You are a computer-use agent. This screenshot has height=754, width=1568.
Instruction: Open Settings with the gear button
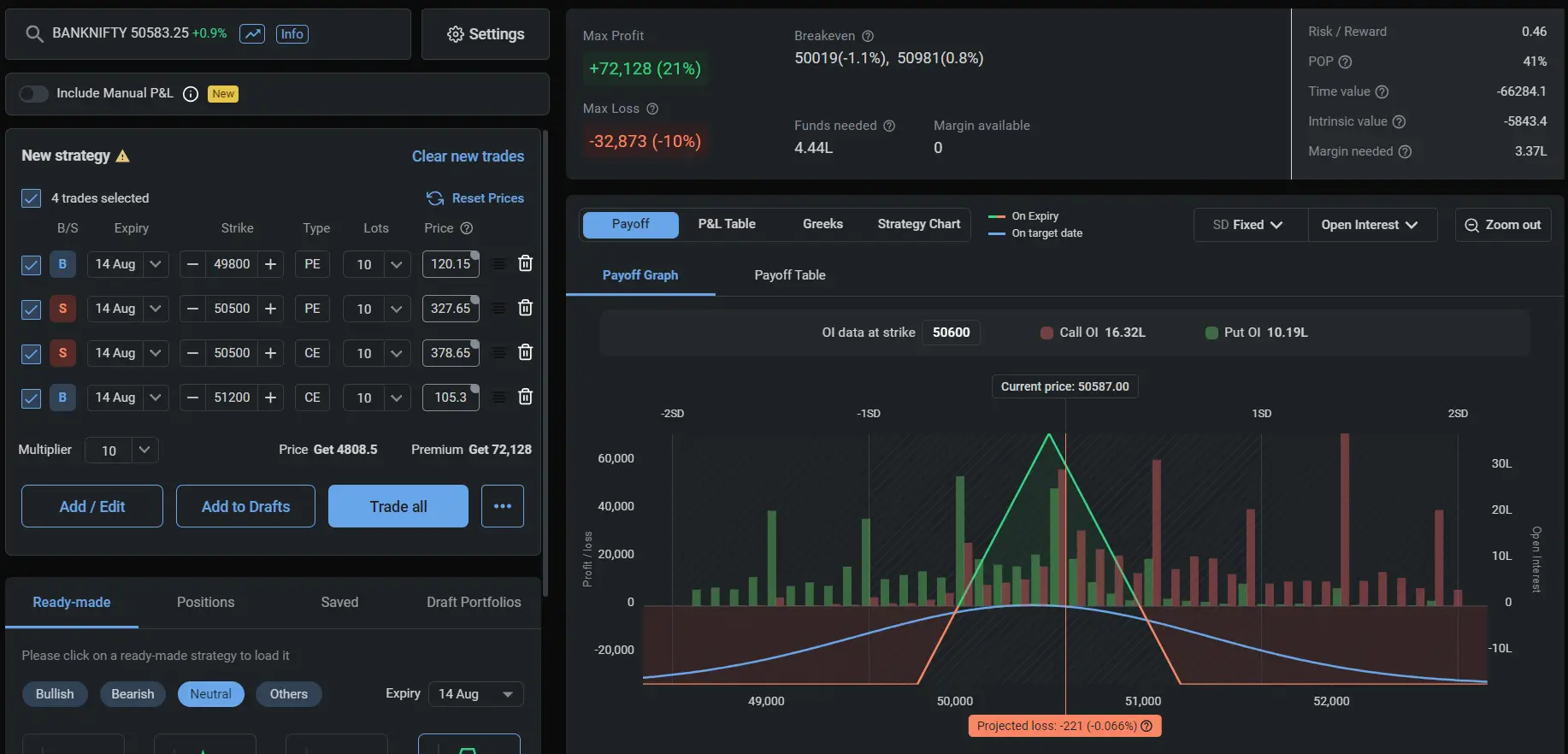click(x=485, y=34)
